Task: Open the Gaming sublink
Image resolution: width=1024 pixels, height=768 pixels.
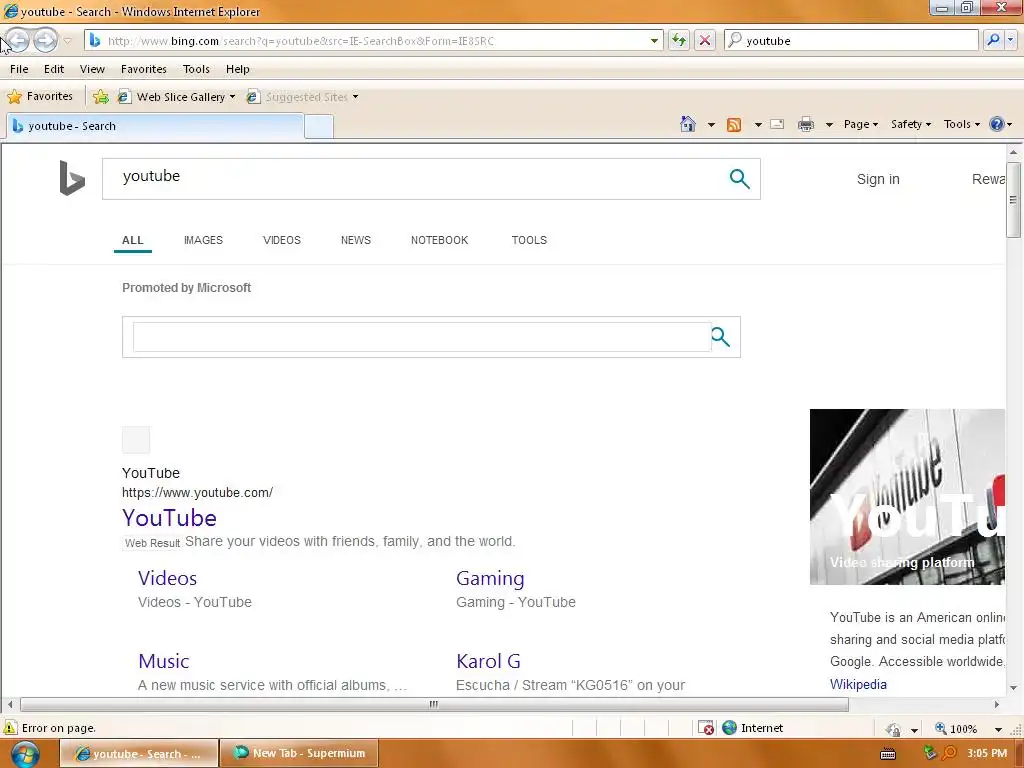Action: click(x=490, y=579)
